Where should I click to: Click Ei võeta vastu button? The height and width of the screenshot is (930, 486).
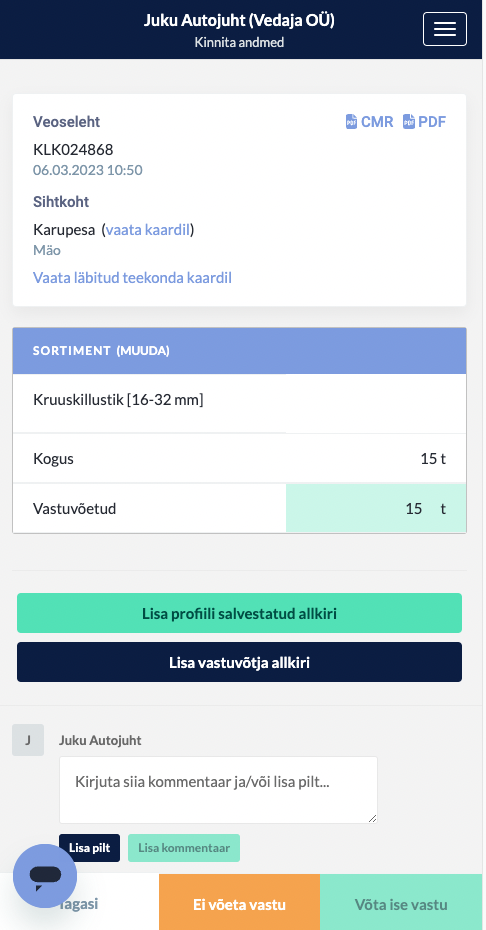[239, 904]
